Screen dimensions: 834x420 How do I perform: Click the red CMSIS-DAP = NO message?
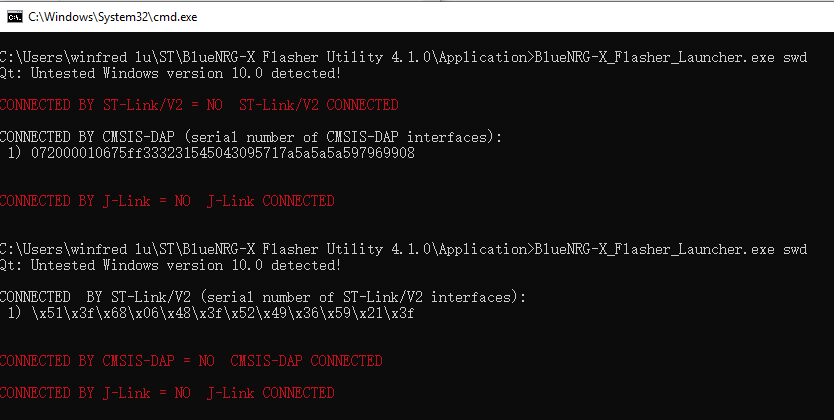[107, 361]
